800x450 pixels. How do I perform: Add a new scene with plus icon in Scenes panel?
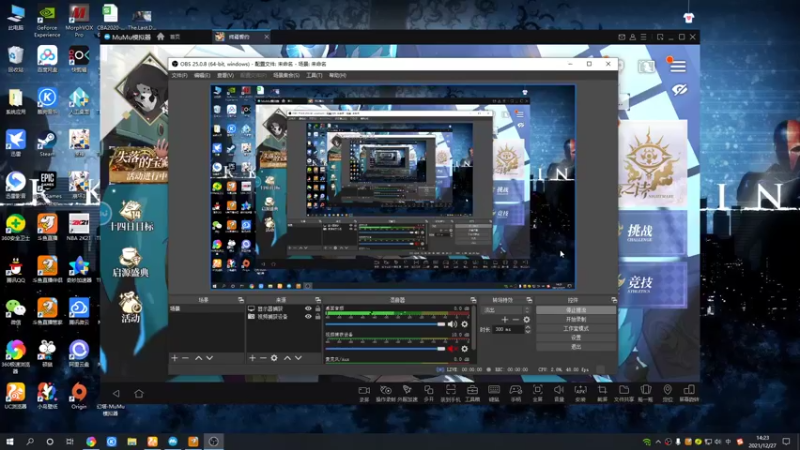[174, 358]
